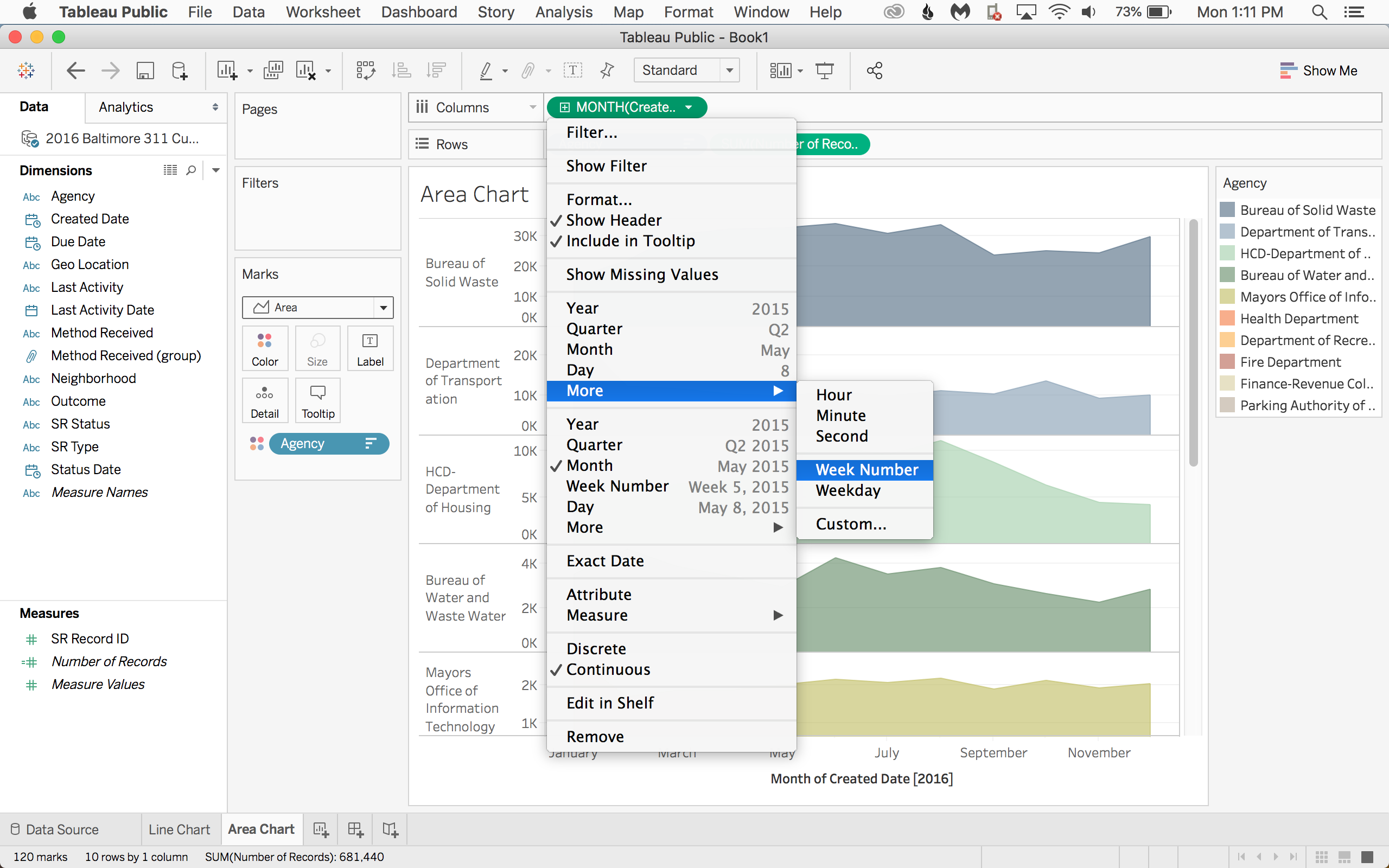Click the clear sheet icon

306,71
